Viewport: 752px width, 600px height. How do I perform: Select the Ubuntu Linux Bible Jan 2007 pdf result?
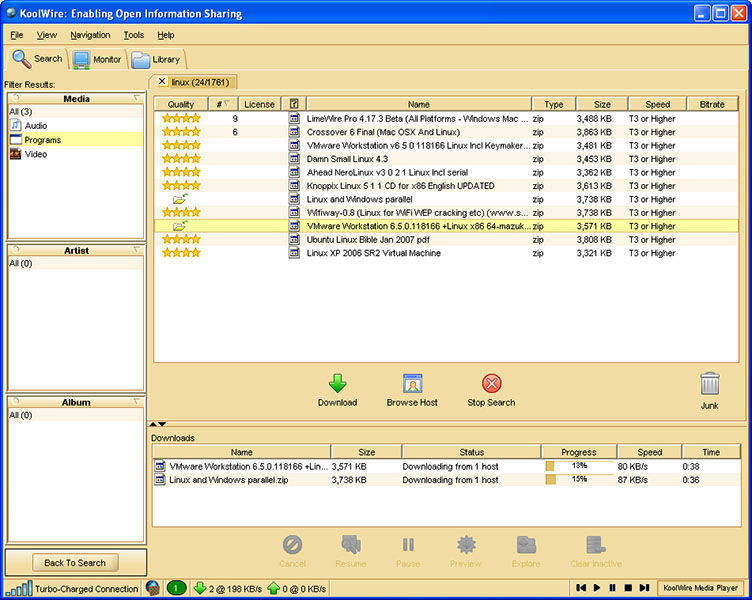point(446,239)
